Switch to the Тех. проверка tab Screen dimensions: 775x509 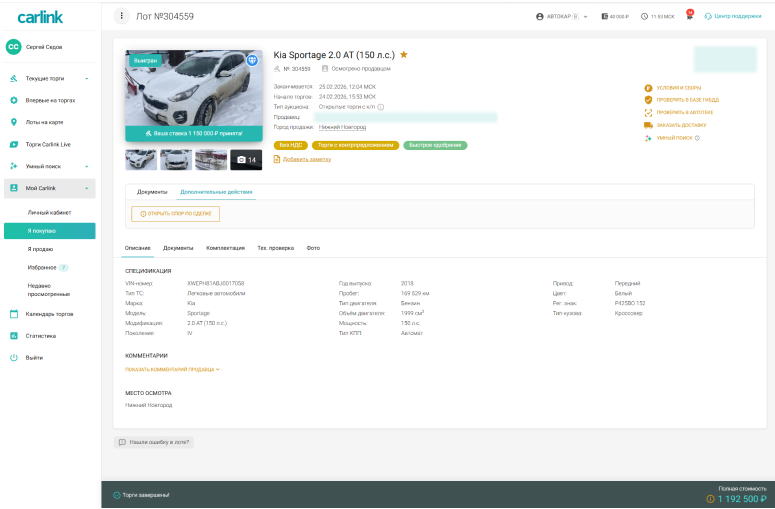[x=276, y=247]
